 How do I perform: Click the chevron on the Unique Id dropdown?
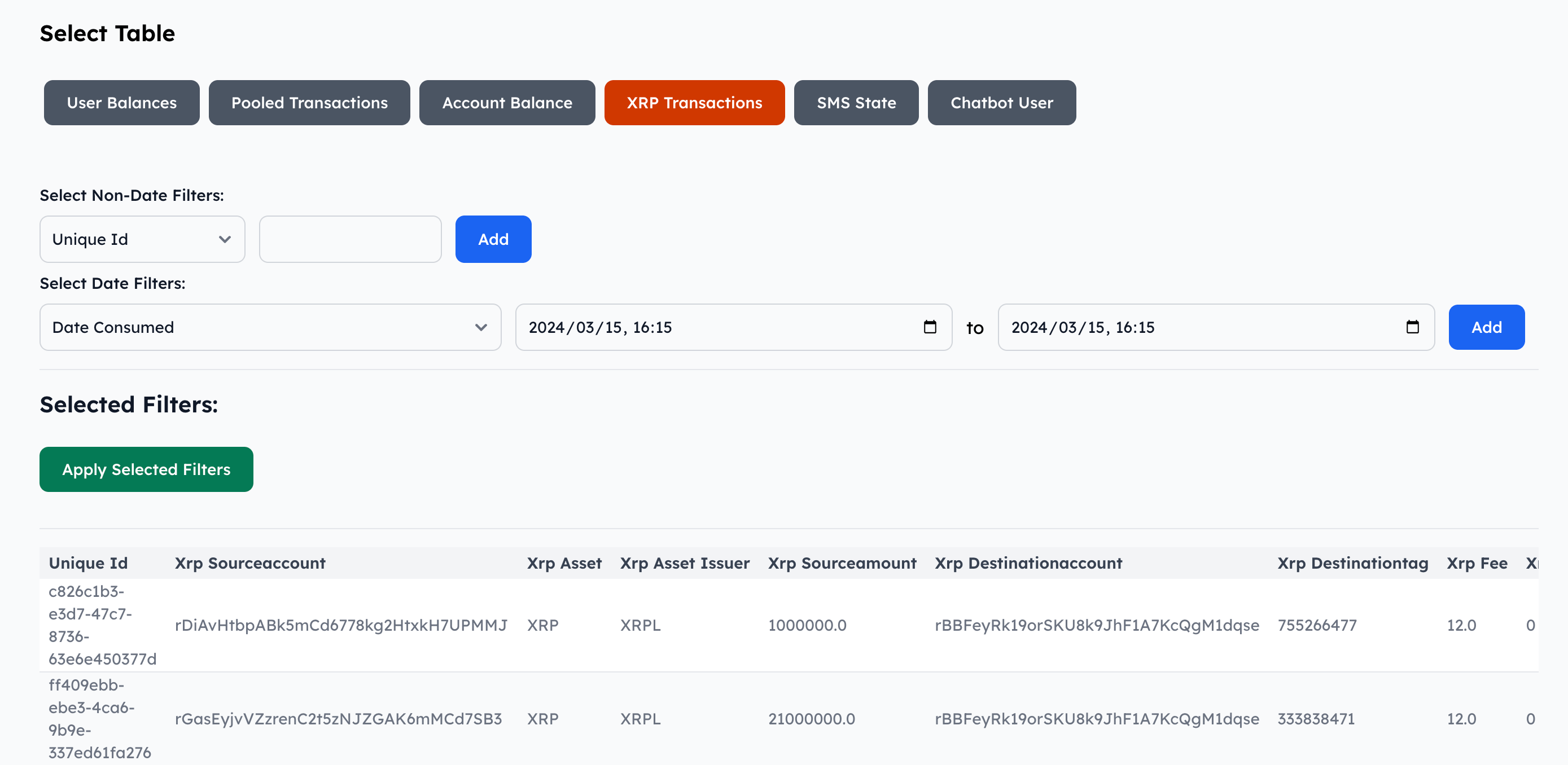click(x=225, y=239)
